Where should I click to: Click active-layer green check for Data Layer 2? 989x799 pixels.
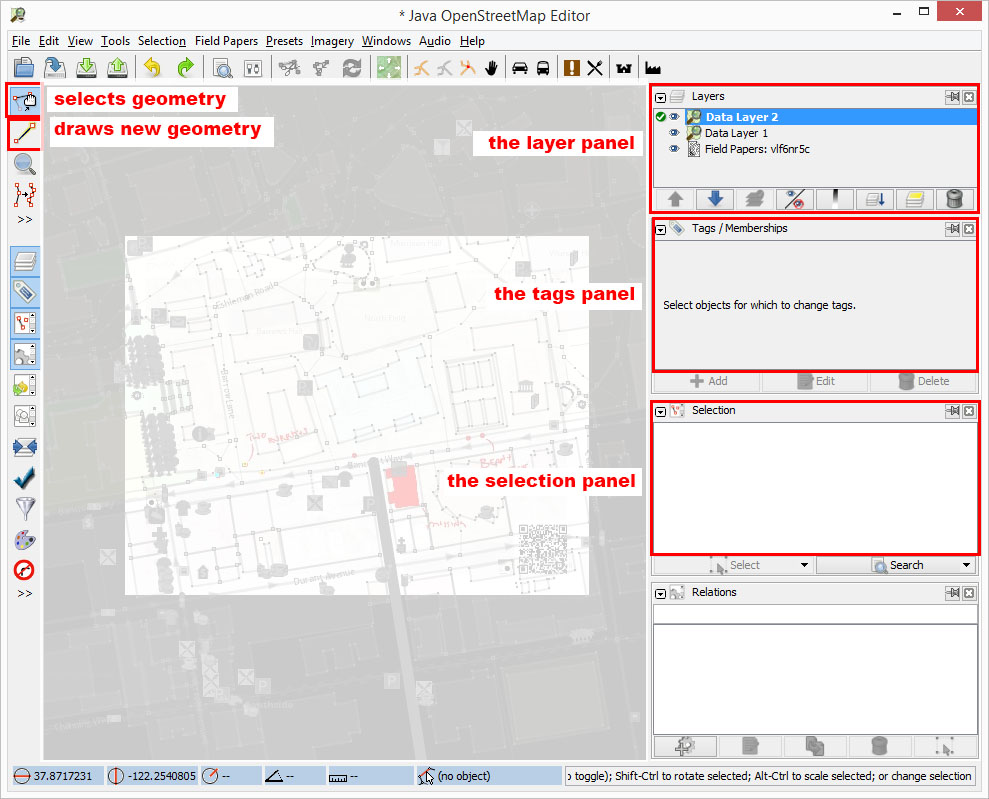tap(660, 117)
